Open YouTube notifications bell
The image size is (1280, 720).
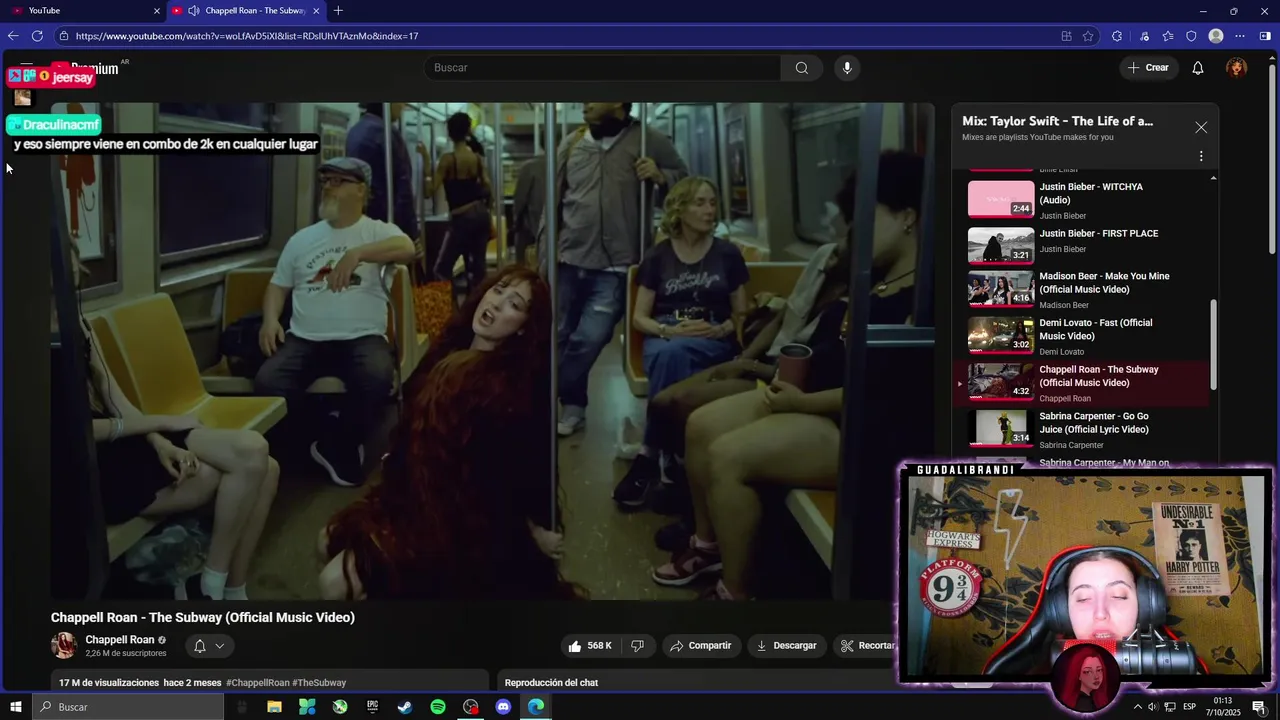1198,68
